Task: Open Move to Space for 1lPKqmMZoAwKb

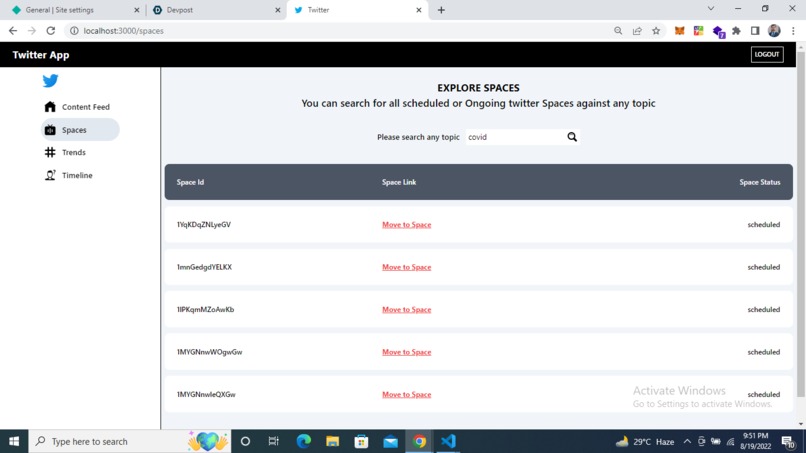Action: click(407, 310)
